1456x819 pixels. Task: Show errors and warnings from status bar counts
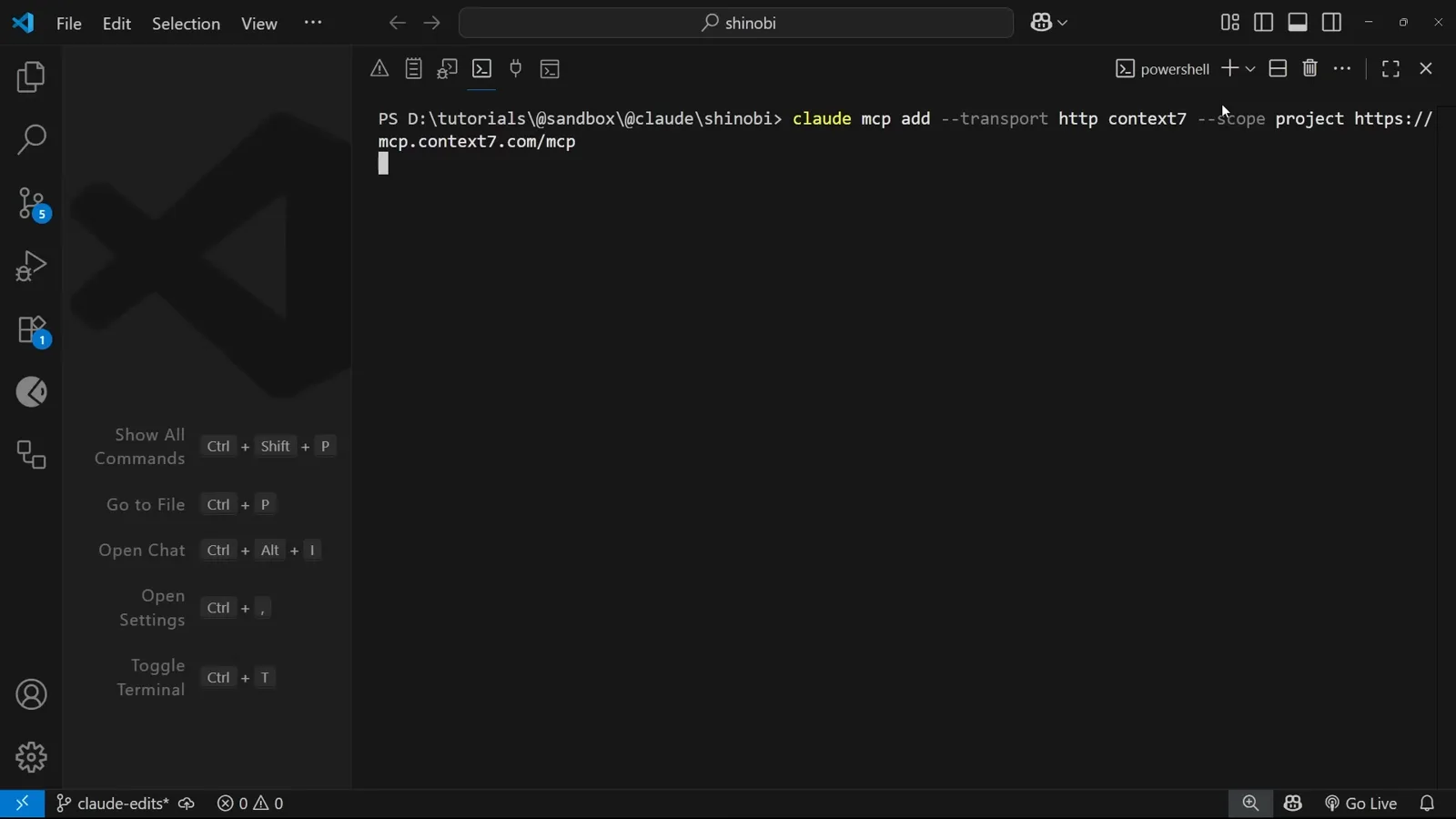[250, 804]
